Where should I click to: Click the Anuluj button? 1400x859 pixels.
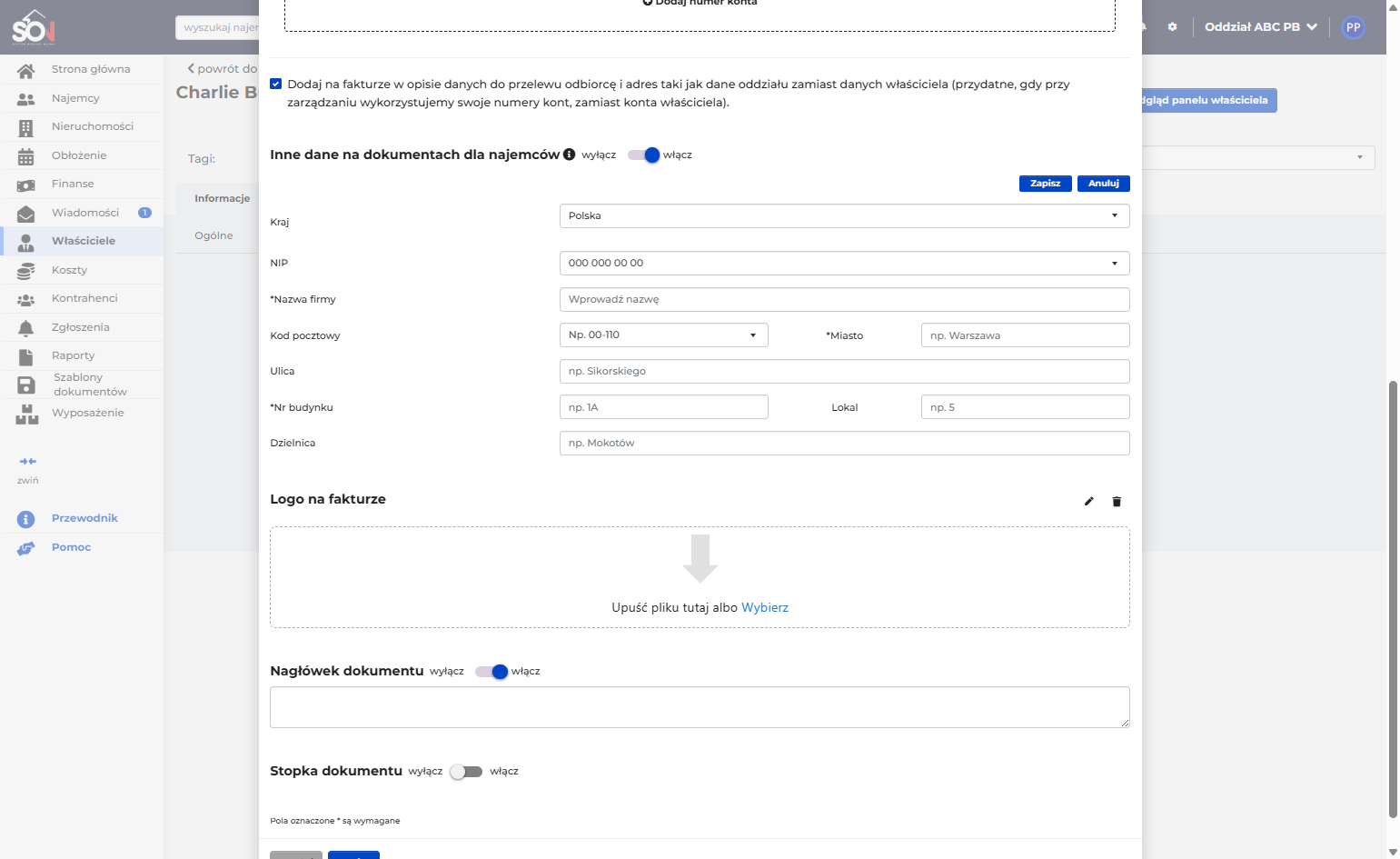pos(1104,184)
